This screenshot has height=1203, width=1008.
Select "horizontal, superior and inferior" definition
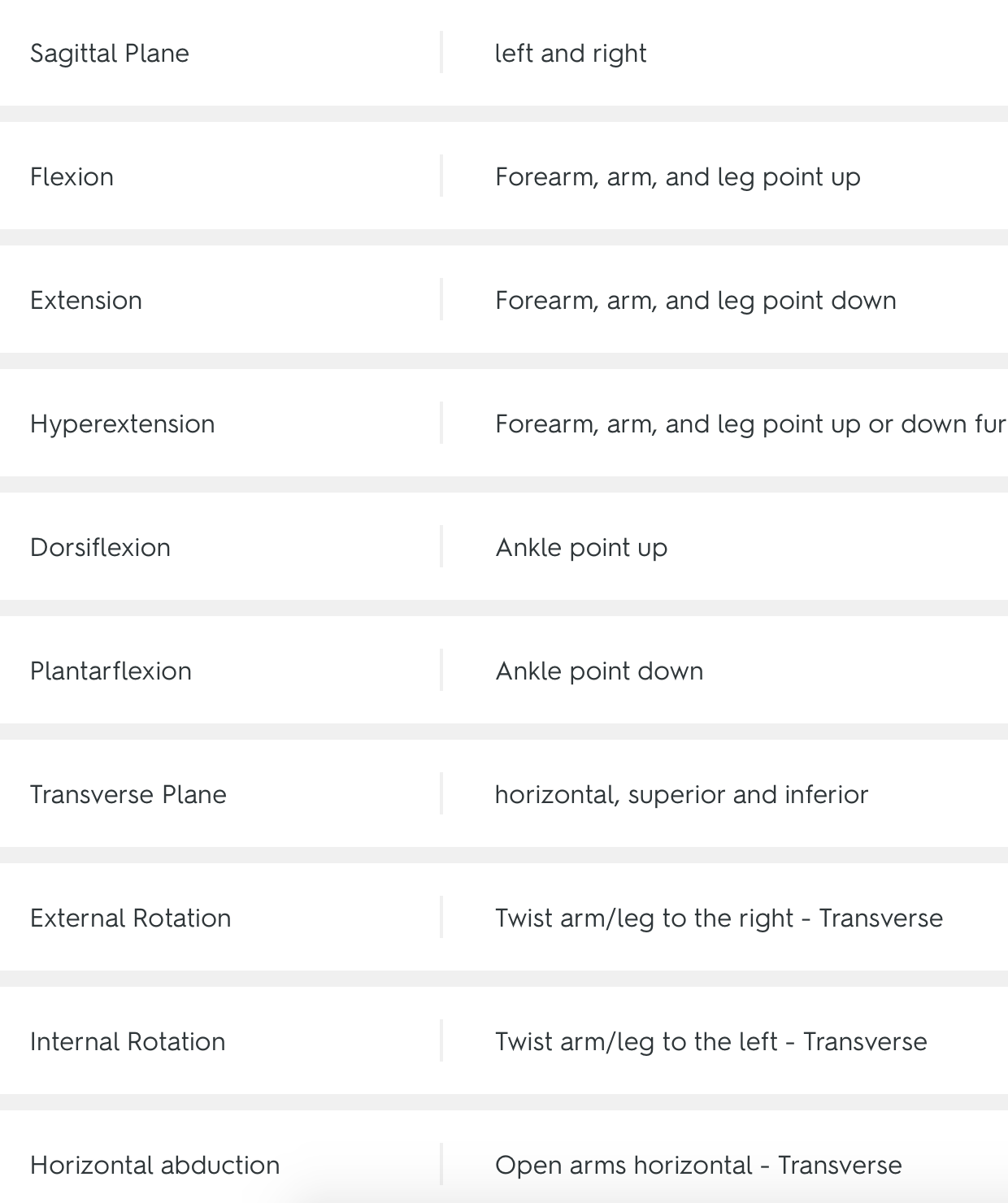click(681, 795)
